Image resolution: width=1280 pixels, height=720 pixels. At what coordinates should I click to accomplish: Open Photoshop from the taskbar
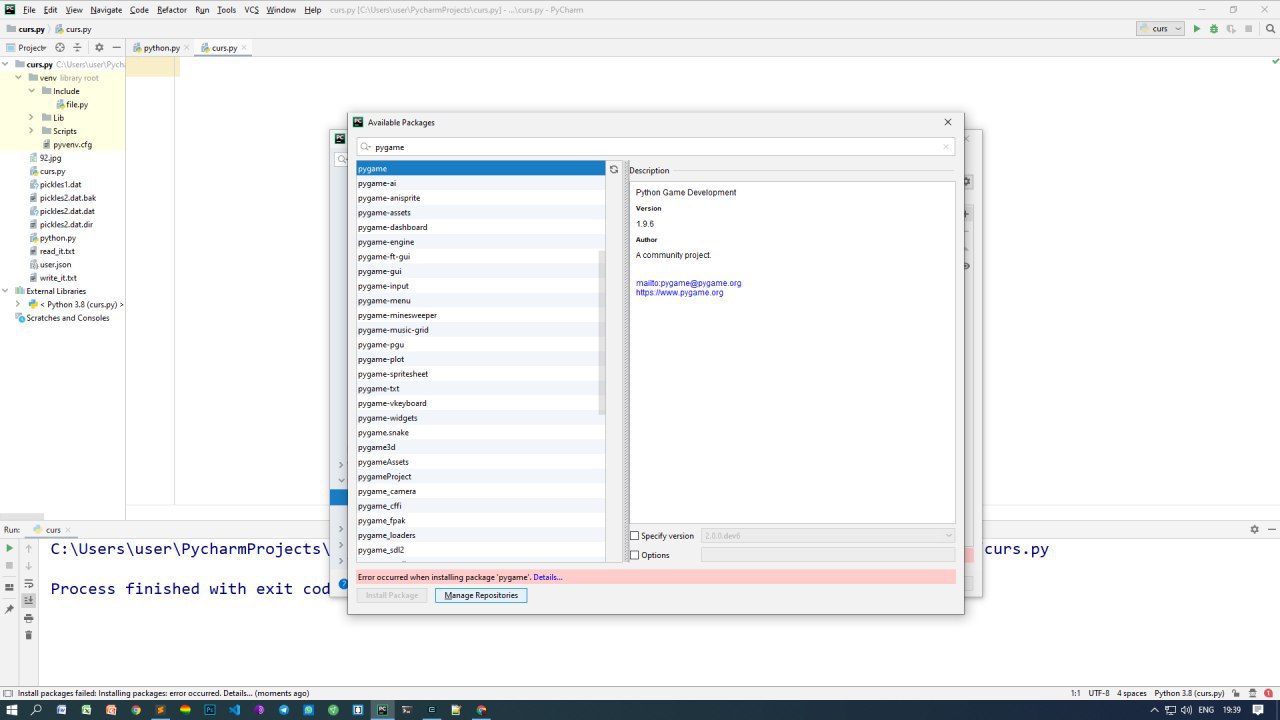[210, 710]
